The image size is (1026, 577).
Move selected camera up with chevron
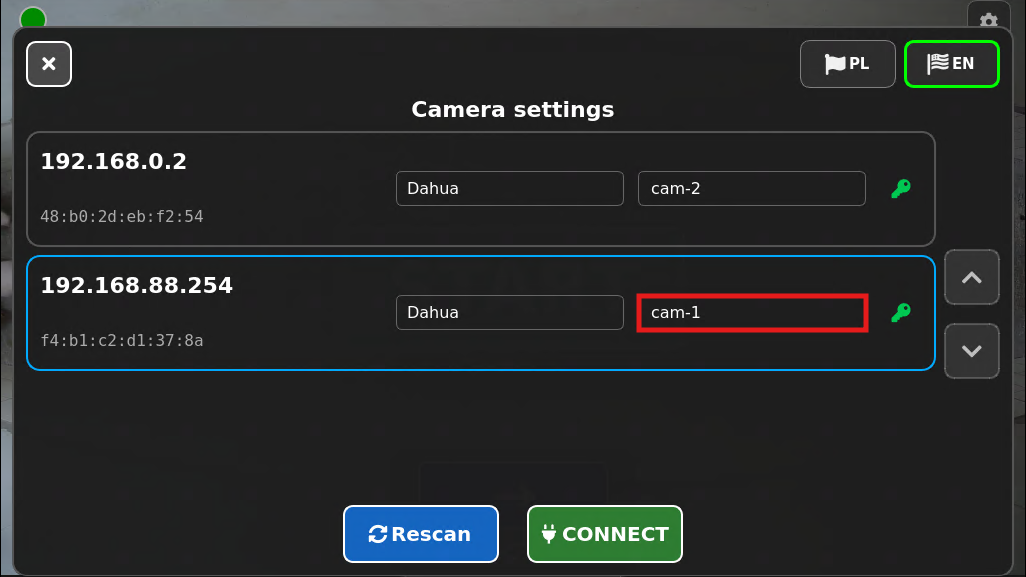coord(972,277)
